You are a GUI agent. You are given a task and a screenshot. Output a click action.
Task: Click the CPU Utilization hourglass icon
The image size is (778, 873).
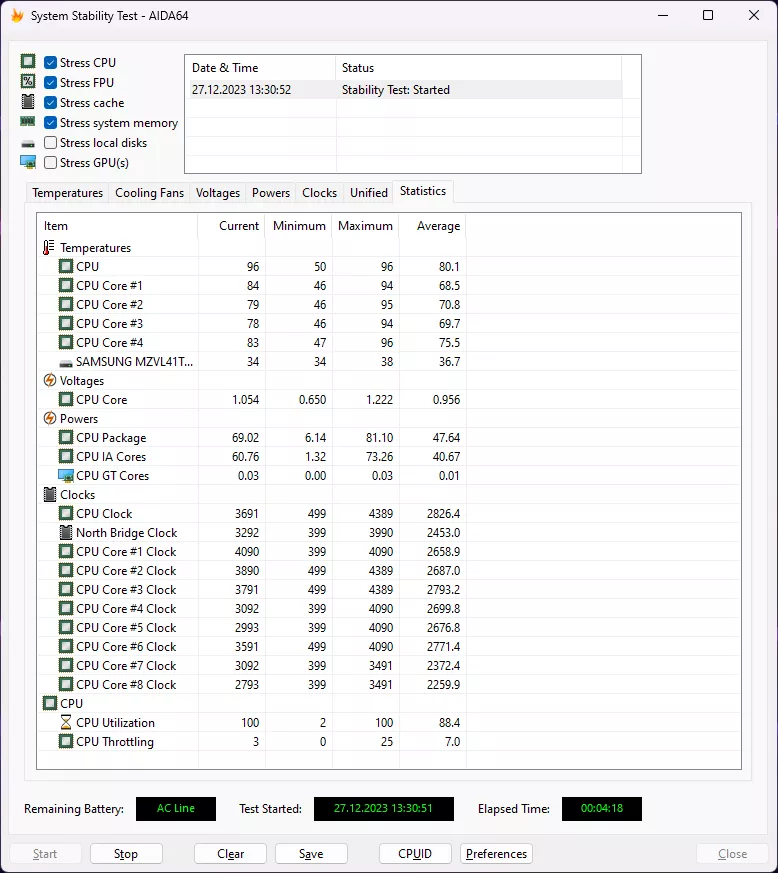66,722
